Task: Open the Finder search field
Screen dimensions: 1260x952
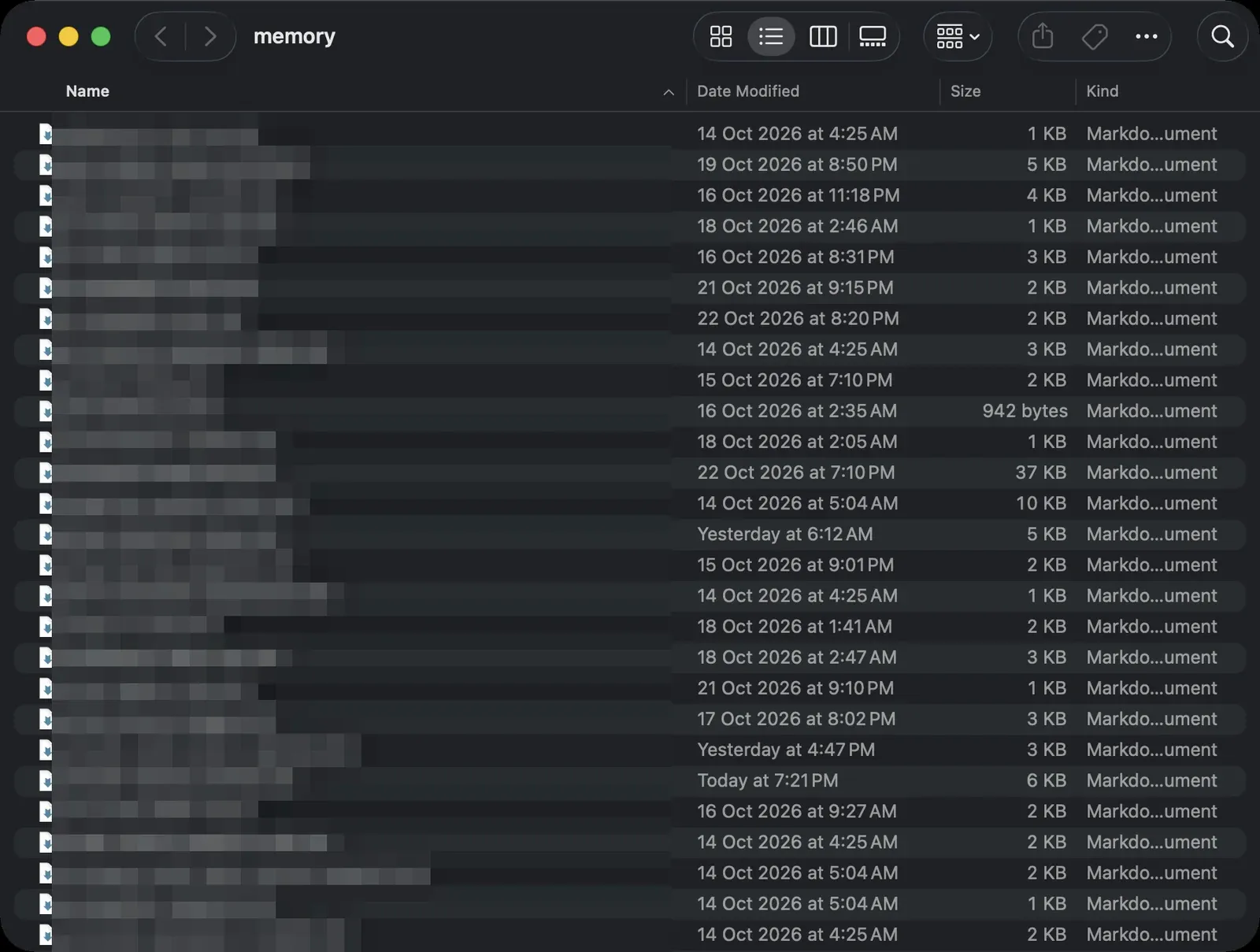Action: (x=1222, y=36)
